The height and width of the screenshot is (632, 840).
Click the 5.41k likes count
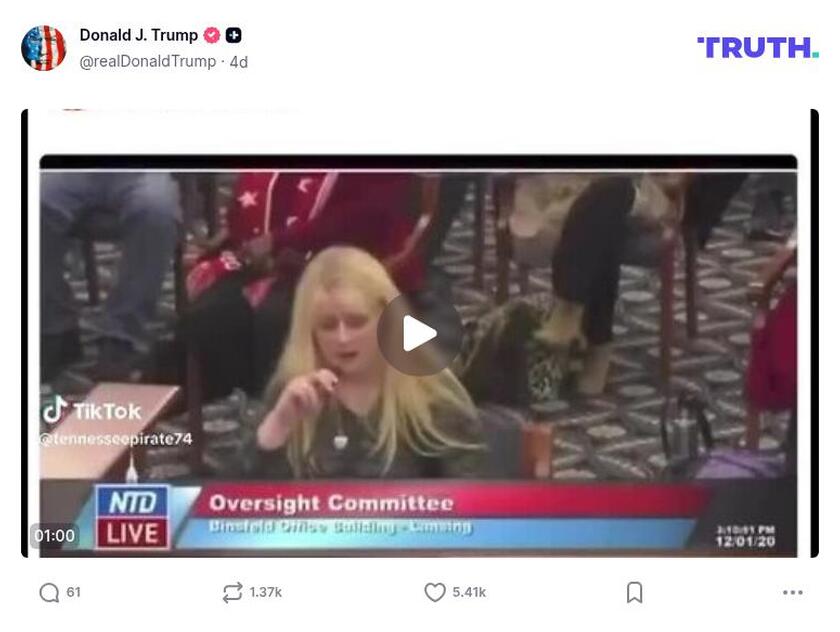click(x=469, y=592)
